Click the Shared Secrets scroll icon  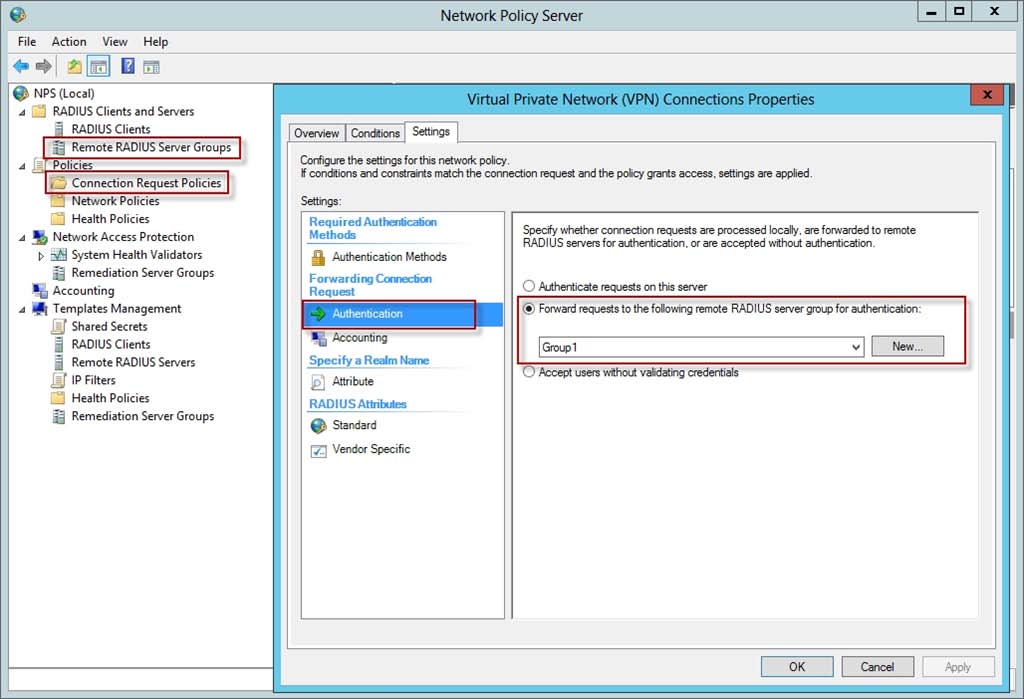click(59, 326)
